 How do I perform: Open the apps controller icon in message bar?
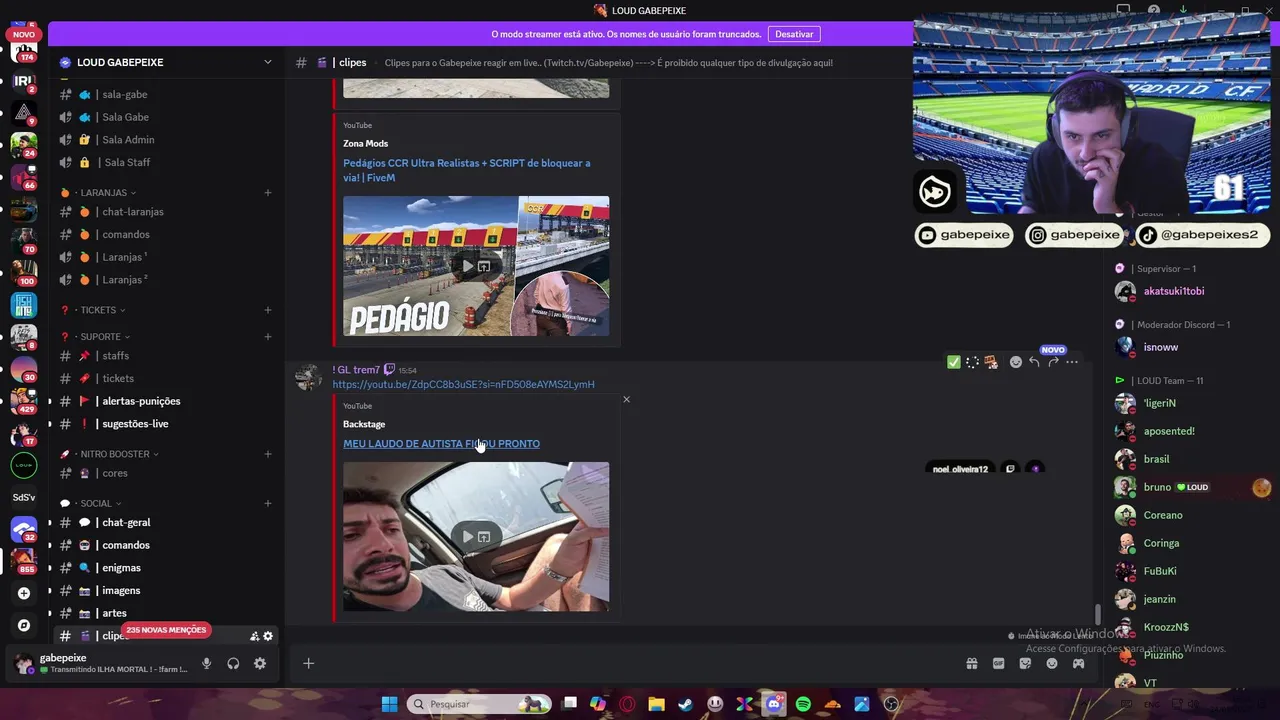1078,663
